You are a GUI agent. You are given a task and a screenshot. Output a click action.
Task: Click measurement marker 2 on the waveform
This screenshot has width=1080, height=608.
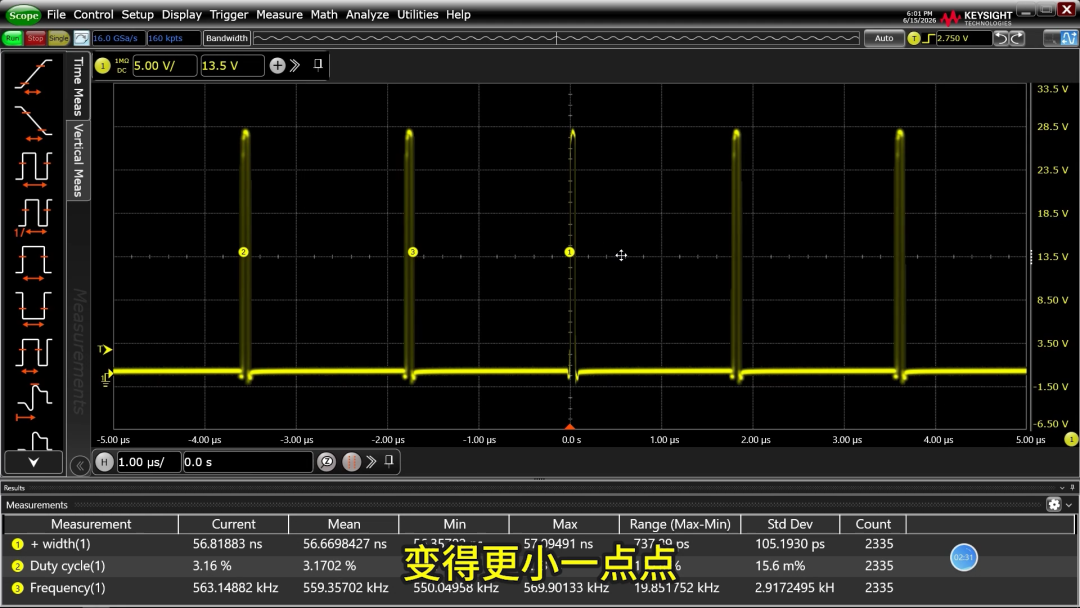[243, 252]
